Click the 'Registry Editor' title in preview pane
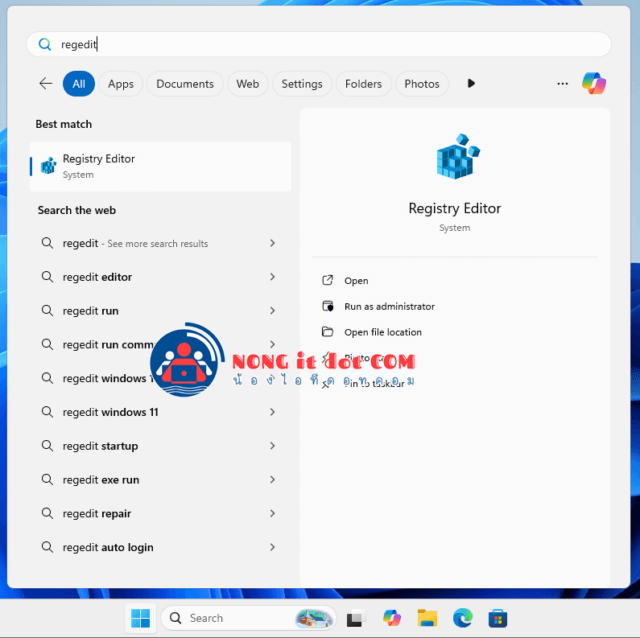This screenshot has width=640, height=638. pyautogui.click(x=455, y=208)
